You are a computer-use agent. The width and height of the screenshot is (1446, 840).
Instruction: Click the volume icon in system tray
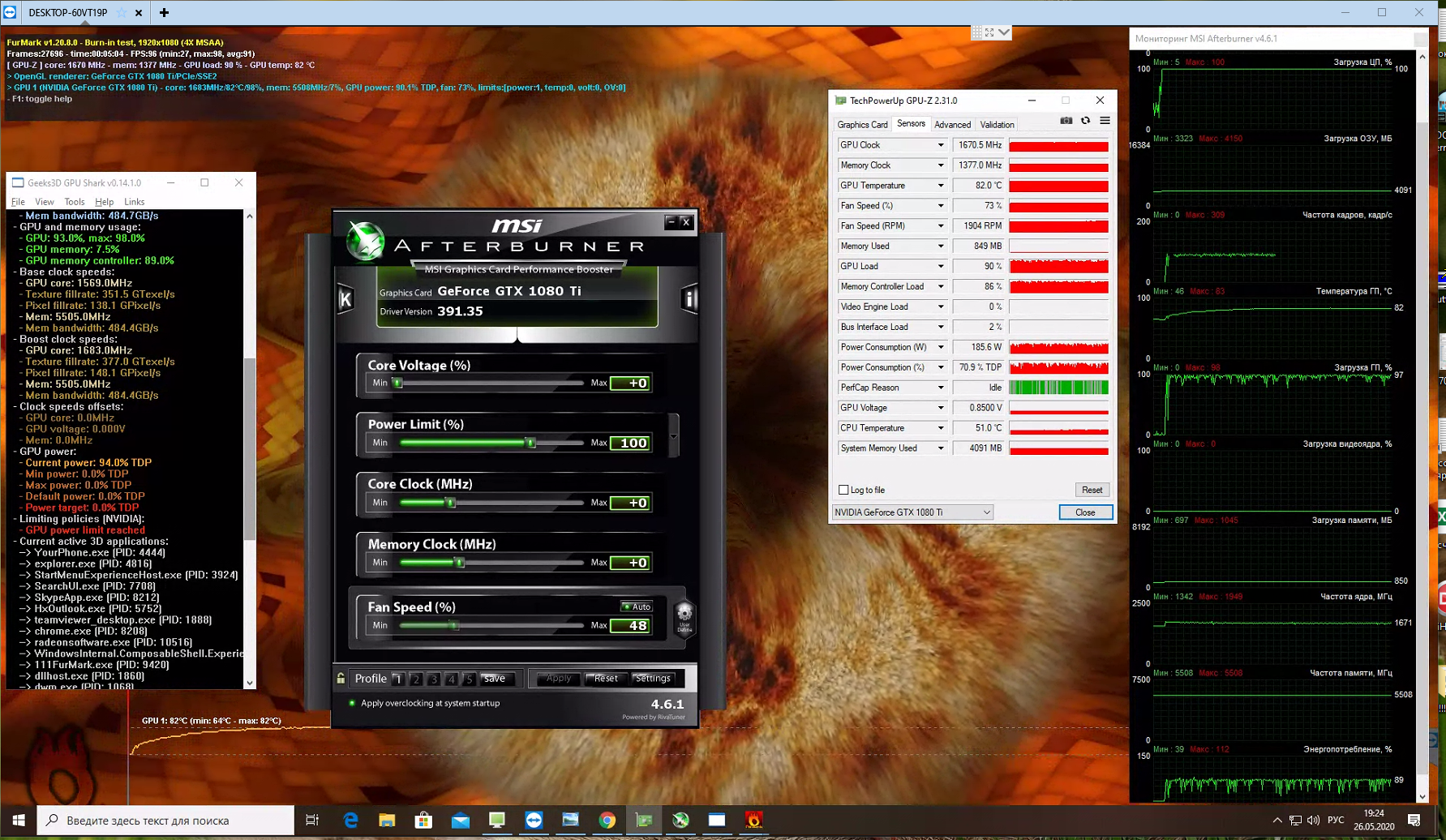pyautogui.click(x=1313, y=821)
